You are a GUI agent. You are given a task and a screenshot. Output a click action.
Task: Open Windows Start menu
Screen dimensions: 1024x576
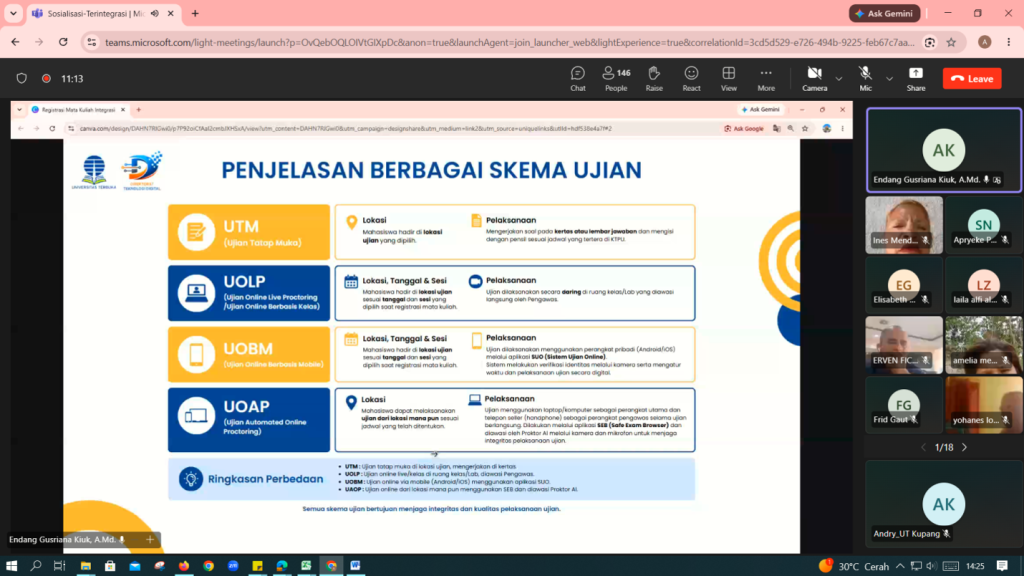[11, 566]
